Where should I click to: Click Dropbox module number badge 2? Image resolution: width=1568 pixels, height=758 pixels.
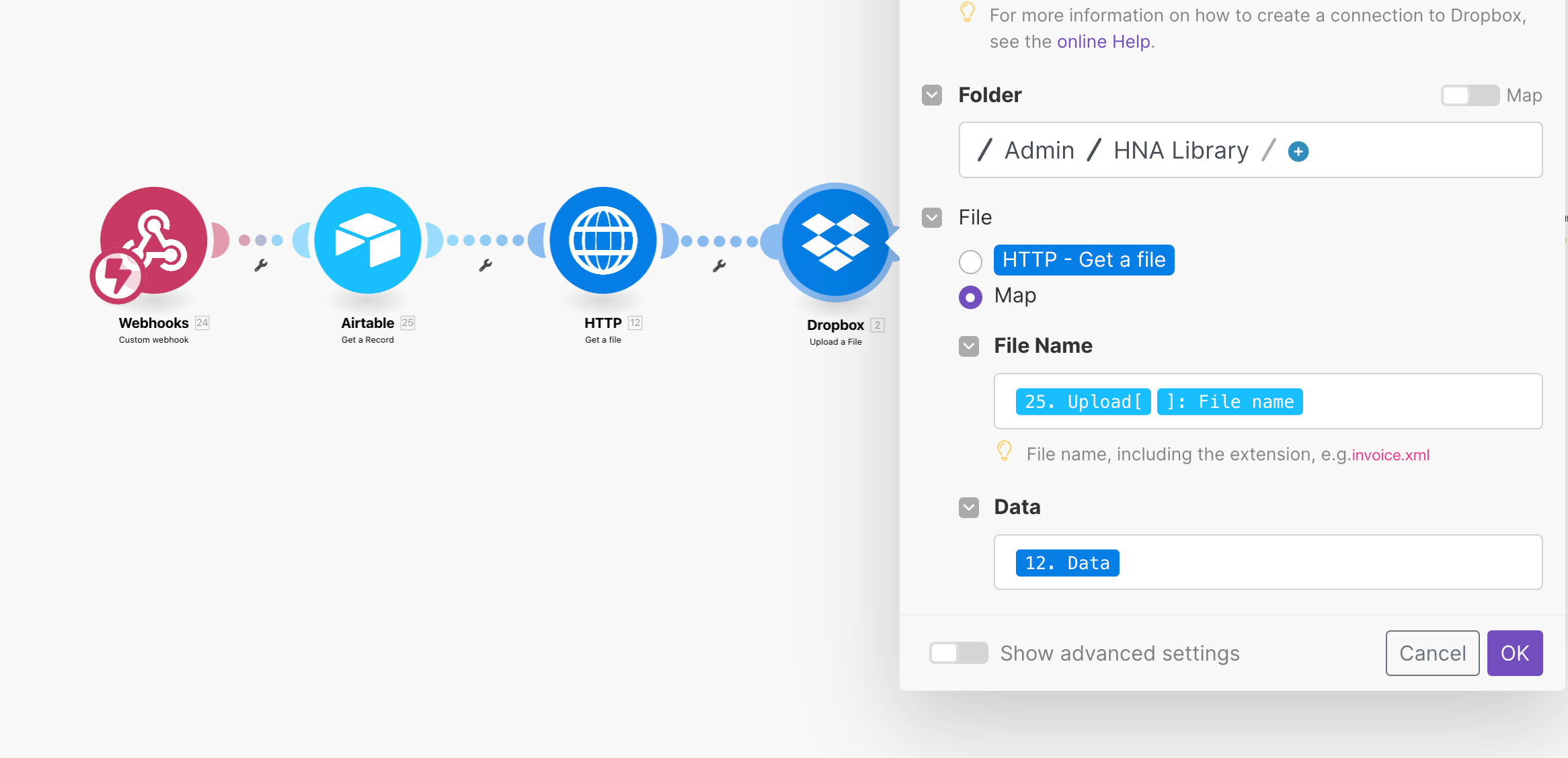point(877,325)
